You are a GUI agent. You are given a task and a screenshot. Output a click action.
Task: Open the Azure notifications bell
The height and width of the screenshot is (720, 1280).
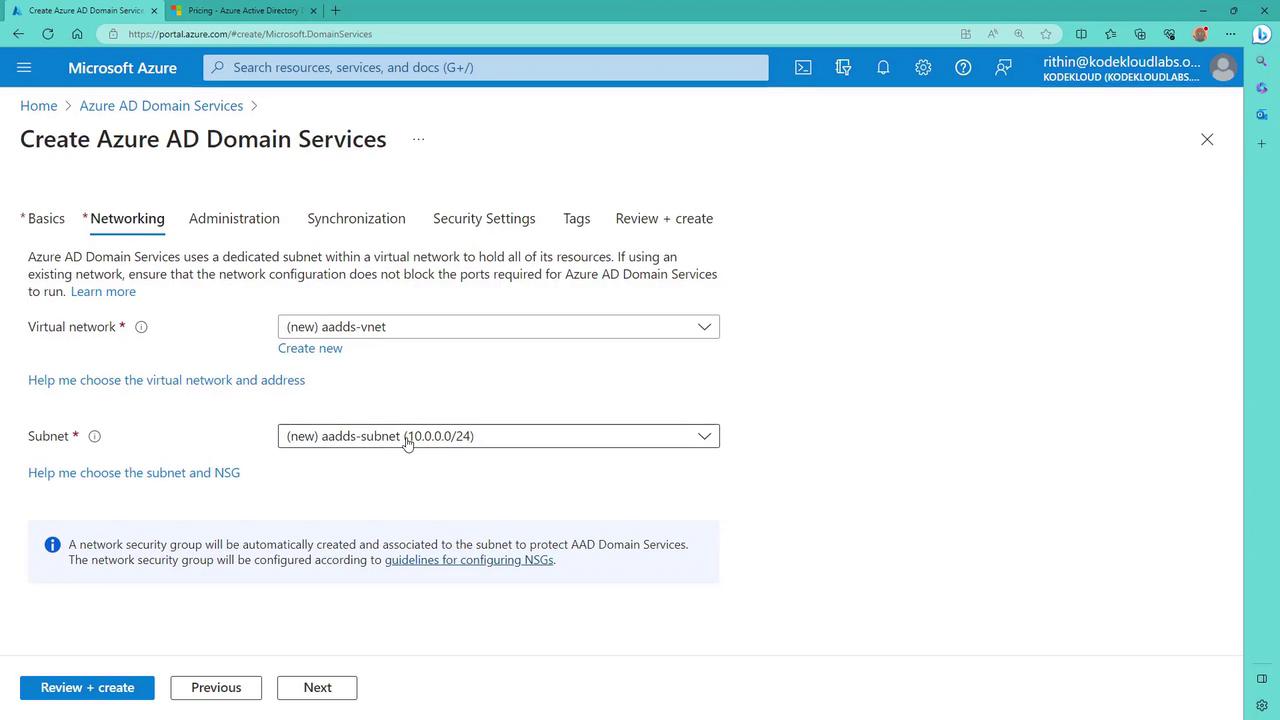(883, 67)
